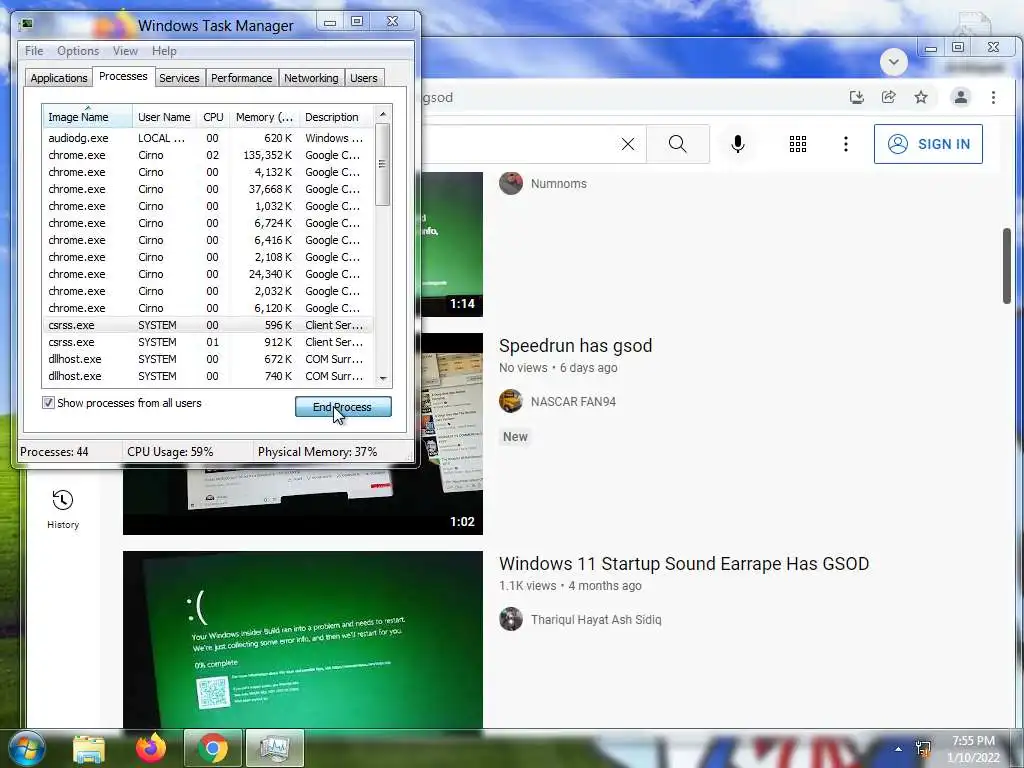Open the Chrome profile avatar icon
1024x768 pixels.
point(961,97)
